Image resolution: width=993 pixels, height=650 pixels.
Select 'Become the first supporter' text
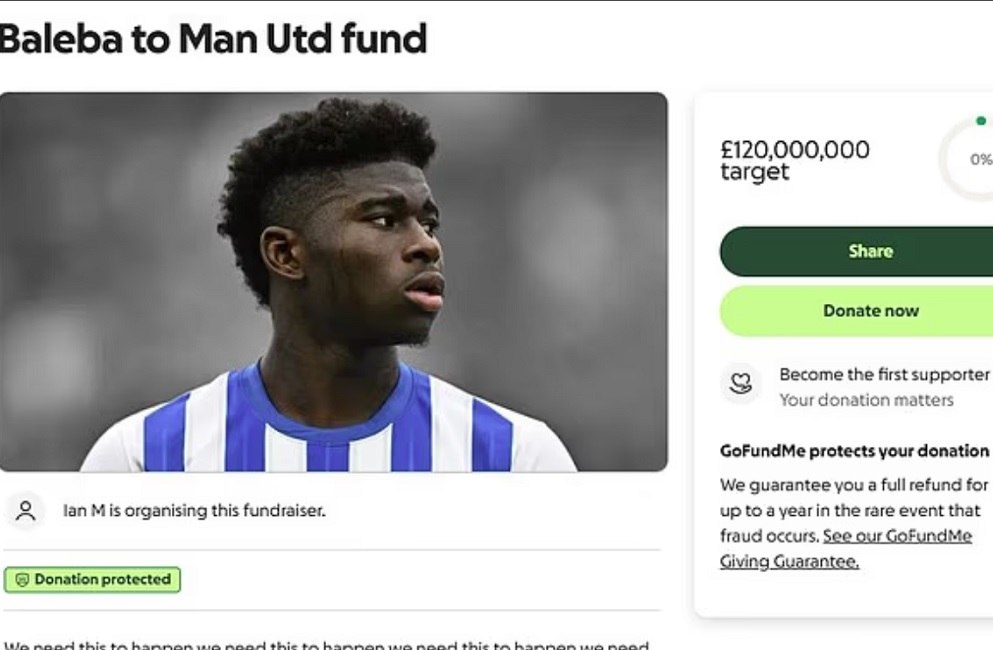pyautogui.click(x=884, y=374)
